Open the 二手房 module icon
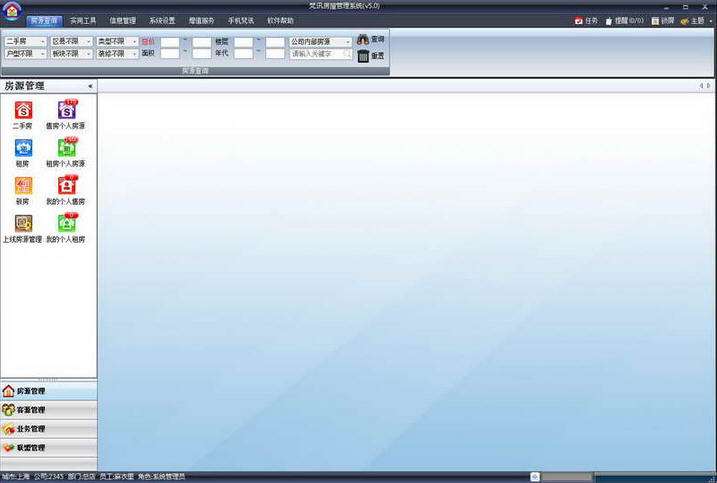This screenshot has width=717, height=483. (x=23, y=110)
